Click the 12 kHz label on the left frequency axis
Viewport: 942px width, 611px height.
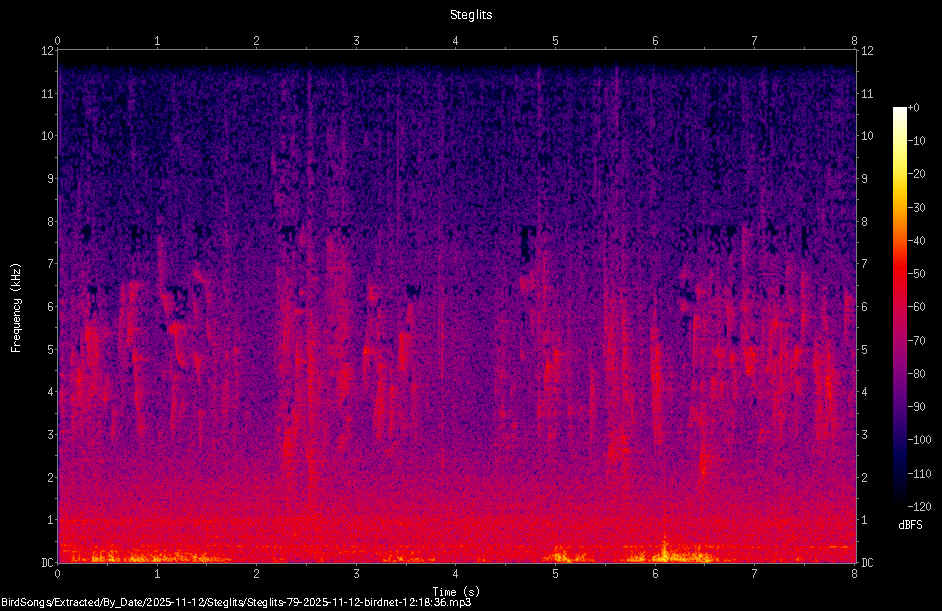pyautogui.click(x=47, y=51)
